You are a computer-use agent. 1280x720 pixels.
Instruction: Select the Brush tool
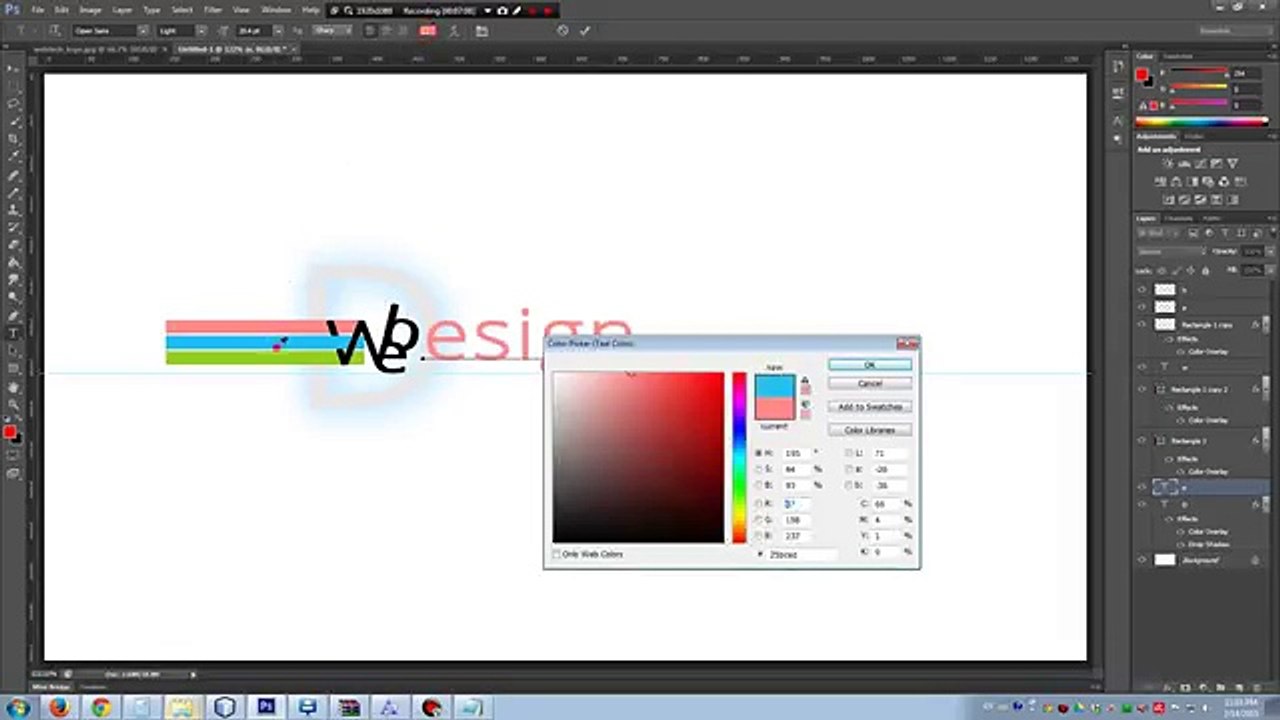coord(14,191)
